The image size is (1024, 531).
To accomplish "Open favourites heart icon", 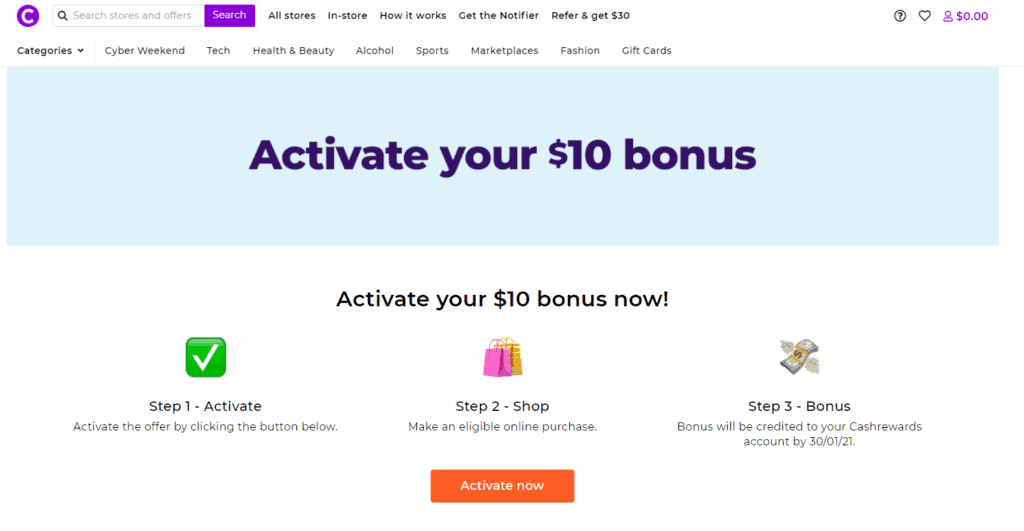I will point(925,16).
